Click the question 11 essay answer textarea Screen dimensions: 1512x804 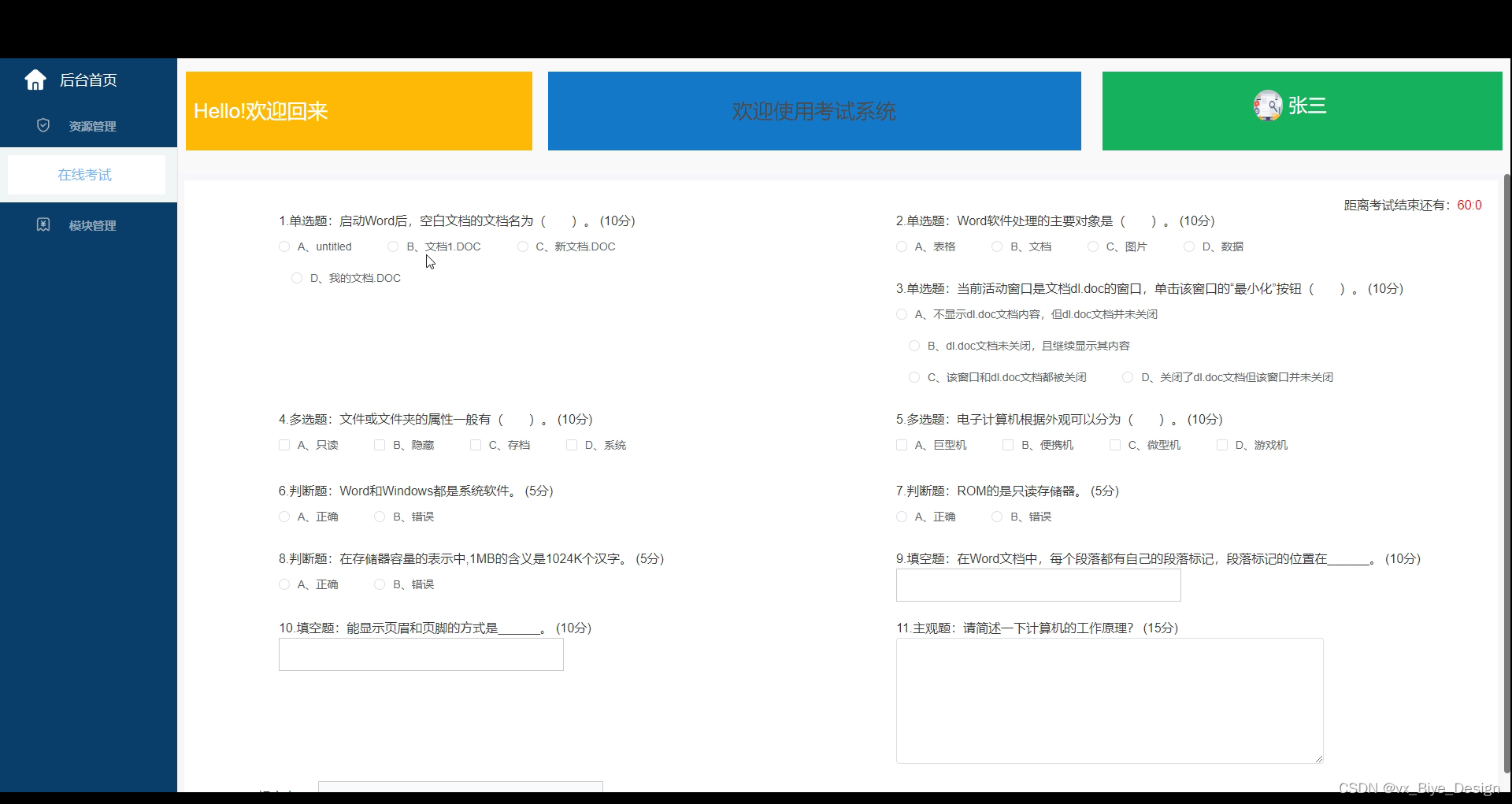1110,701
